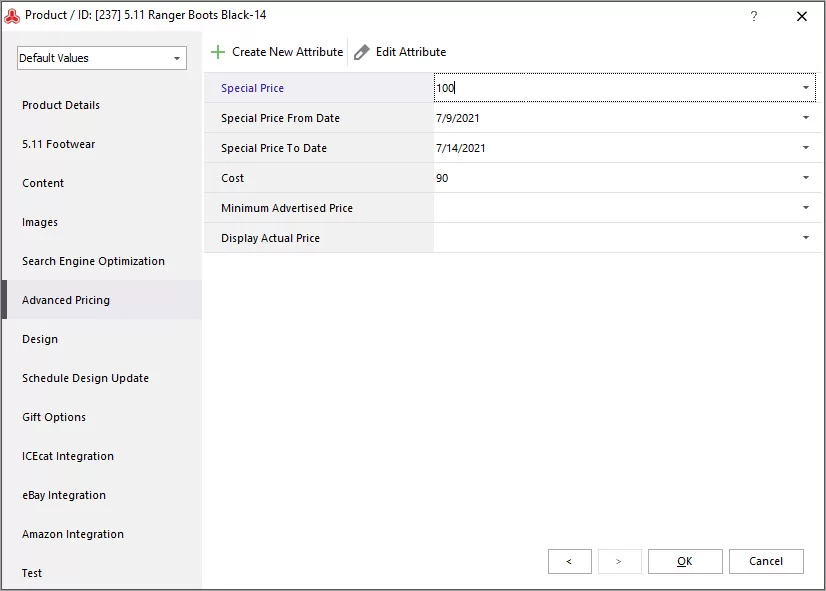Screen dimensions: 826x591
Task: Click the Cancel button
Action: coord(766,561)
